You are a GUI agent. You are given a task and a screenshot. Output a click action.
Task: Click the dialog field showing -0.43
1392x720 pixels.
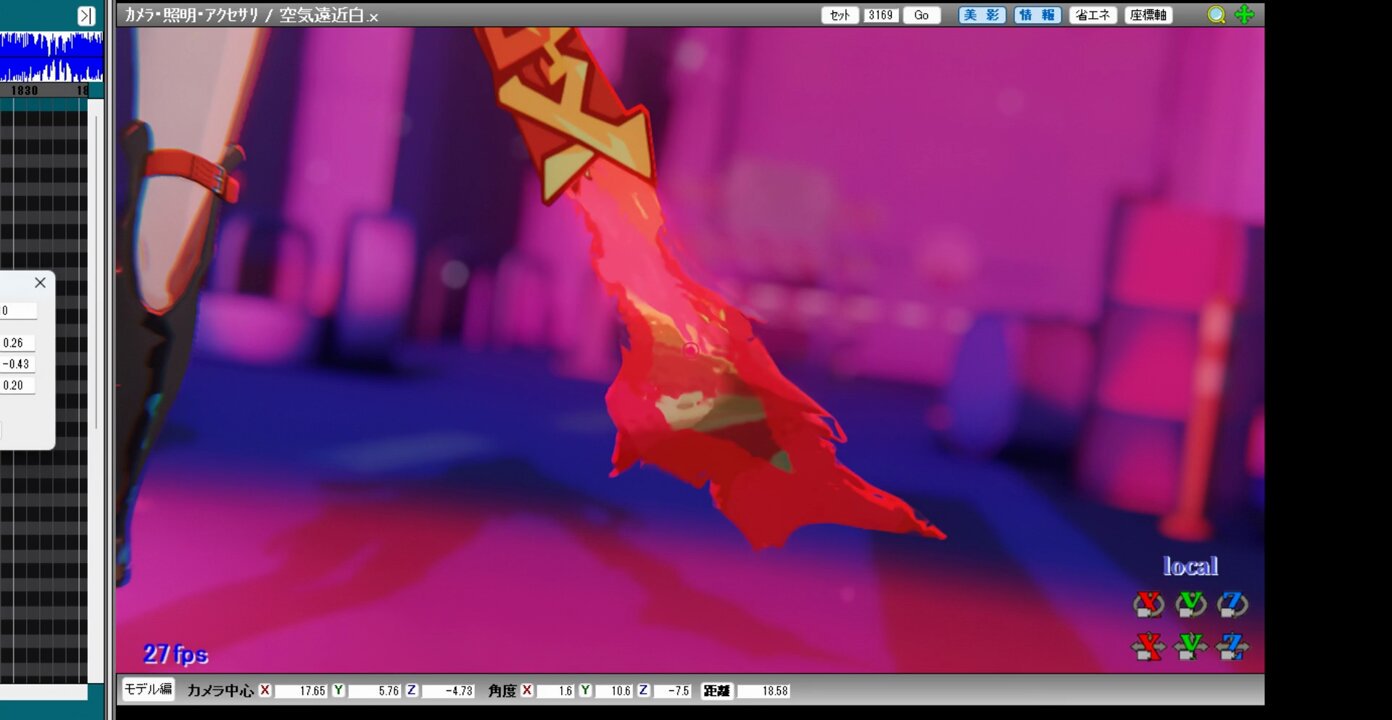point(17,364)
